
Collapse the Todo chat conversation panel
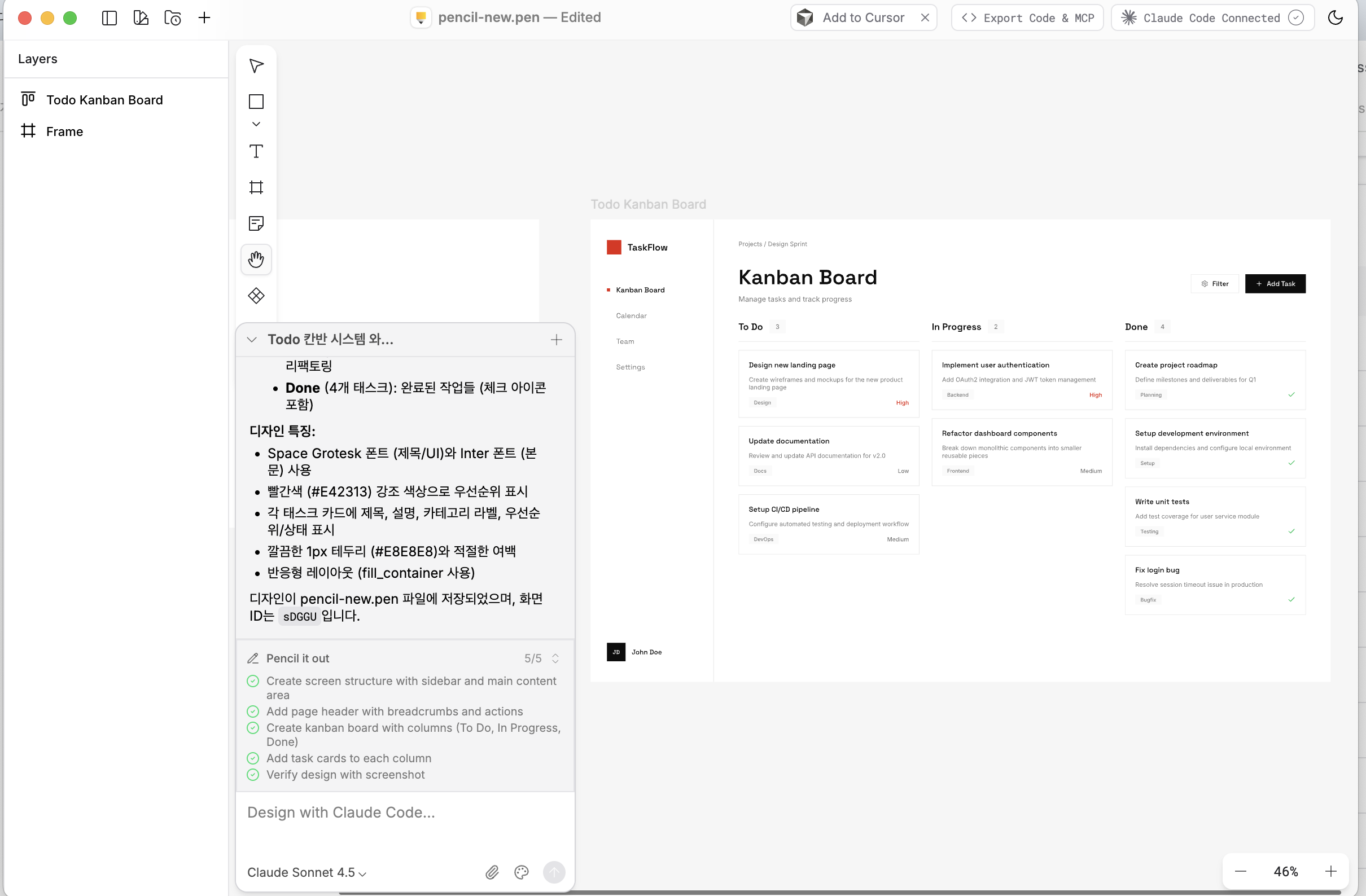click(x=251, y=340)
